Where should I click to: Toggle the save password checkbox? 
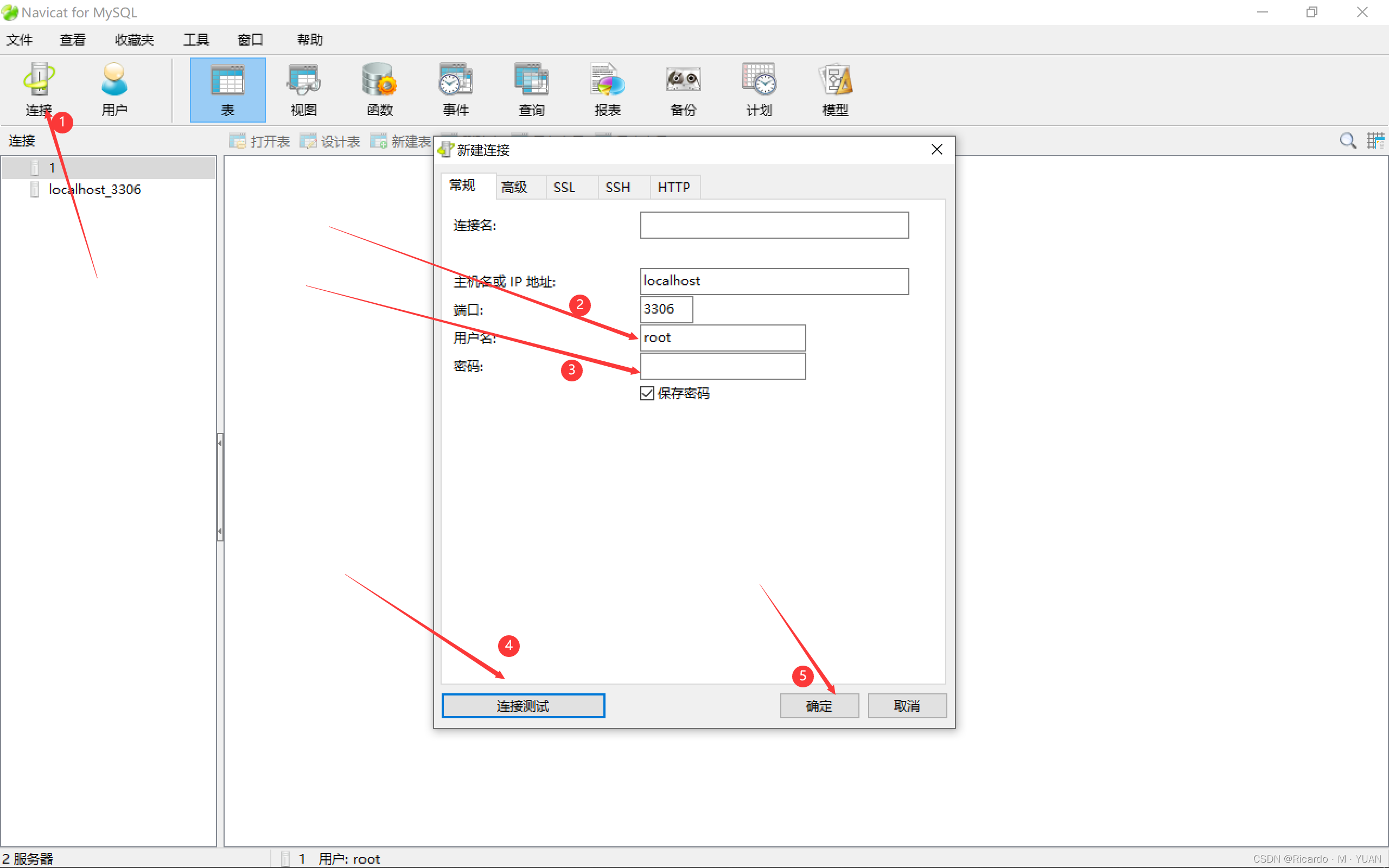647,393
